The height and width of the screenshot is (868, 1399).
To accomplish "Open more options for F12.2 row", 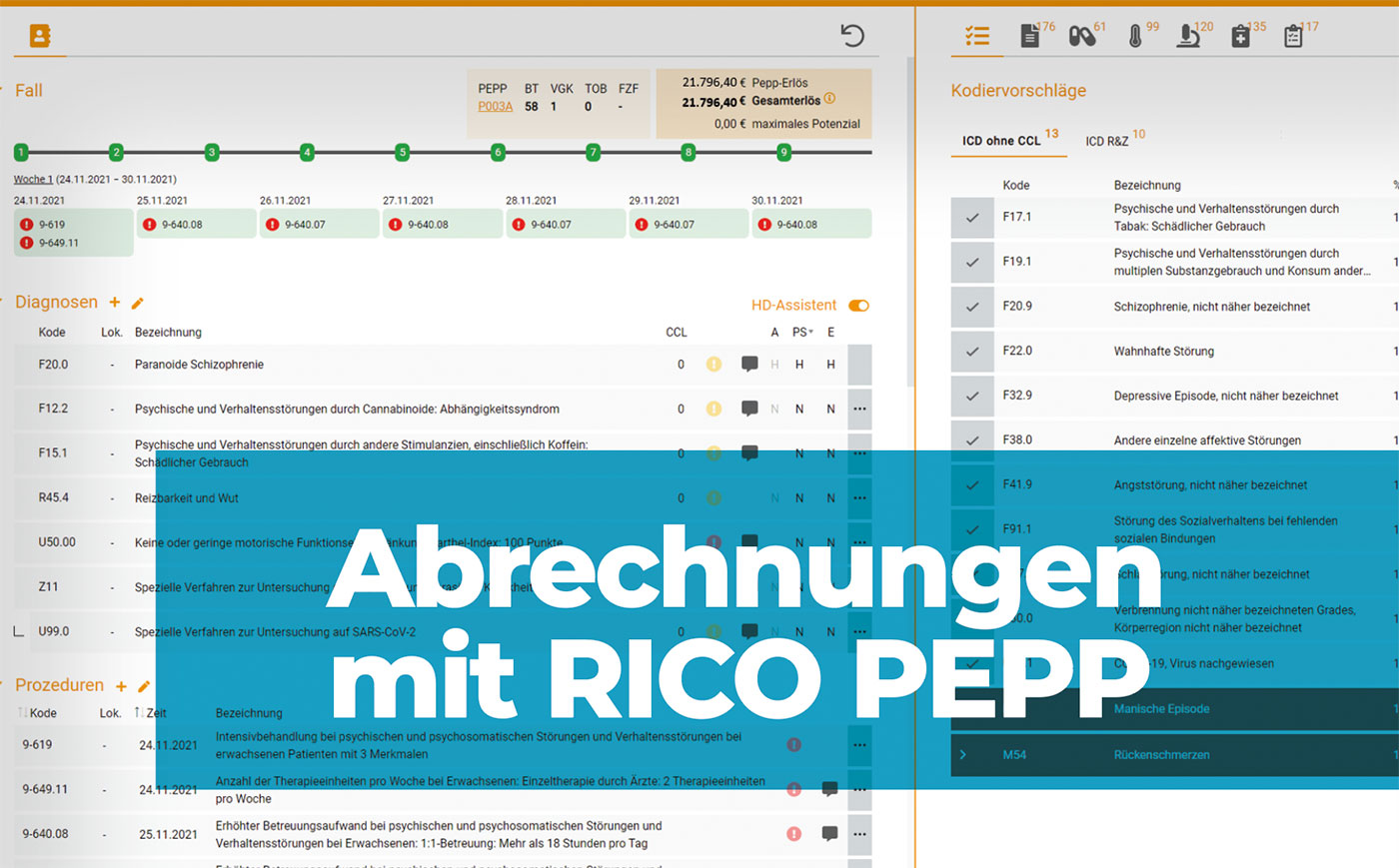I will [859, 409].
